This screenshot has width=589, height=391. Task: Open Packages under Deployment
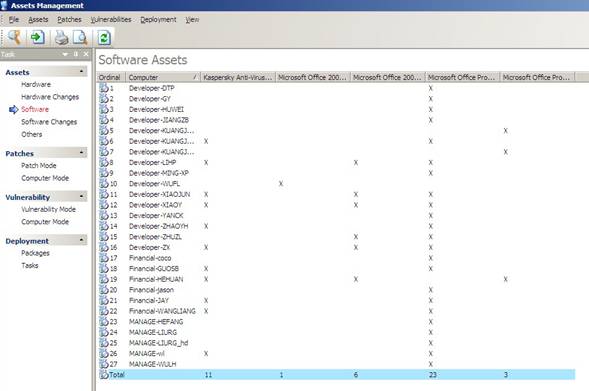point(35,253)
